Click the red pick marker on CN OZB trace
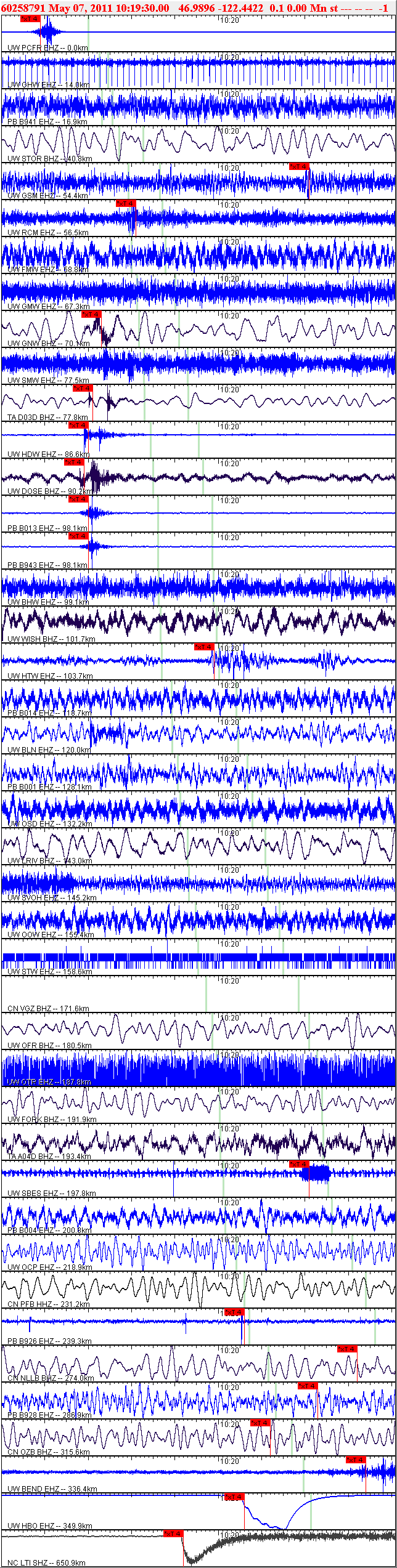The width and height of the screenshot is (397, 1568). pyautogui.click(x=260, y=1423)
